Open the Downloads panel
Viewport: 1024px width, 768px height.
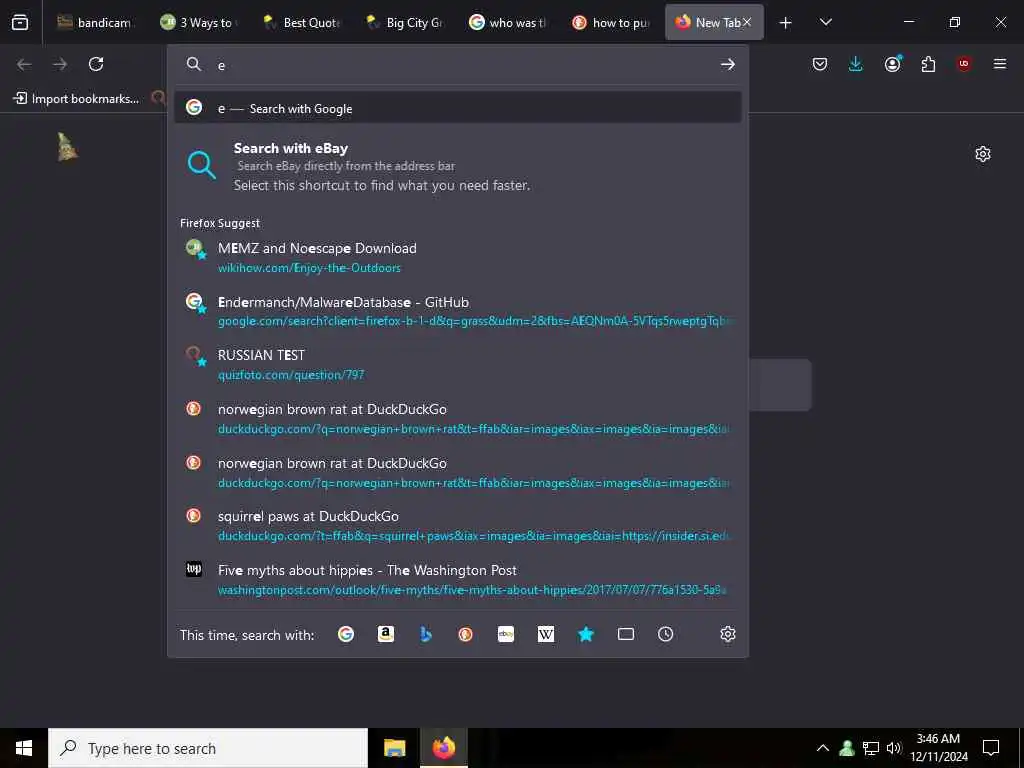click(856, 64)
